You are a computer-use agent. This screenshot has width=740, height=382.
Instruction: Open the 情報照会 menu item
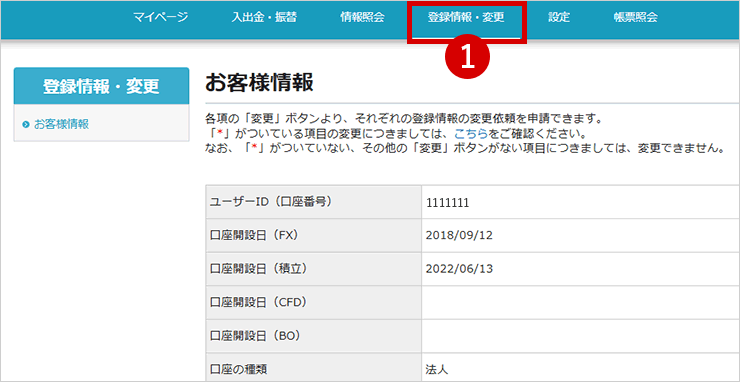click(362, 18)
